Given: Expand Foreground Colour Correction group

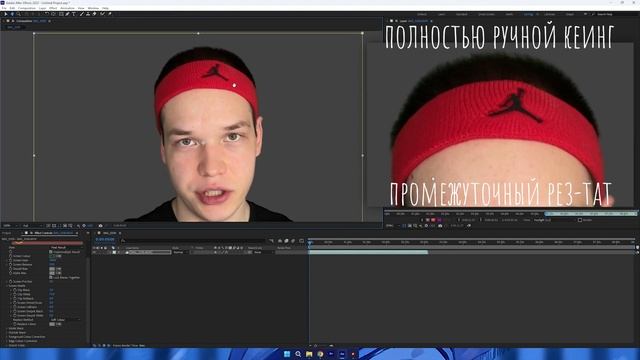Looking at the screenshot, I should [7, 337].
